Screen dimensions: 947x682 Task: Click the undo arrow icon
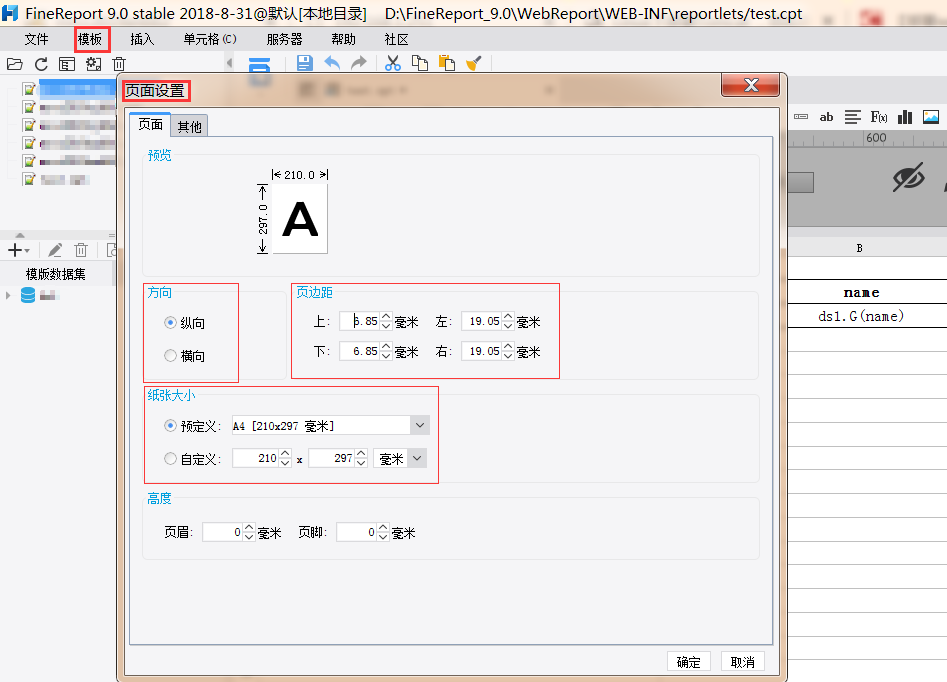tap(332, 63)
